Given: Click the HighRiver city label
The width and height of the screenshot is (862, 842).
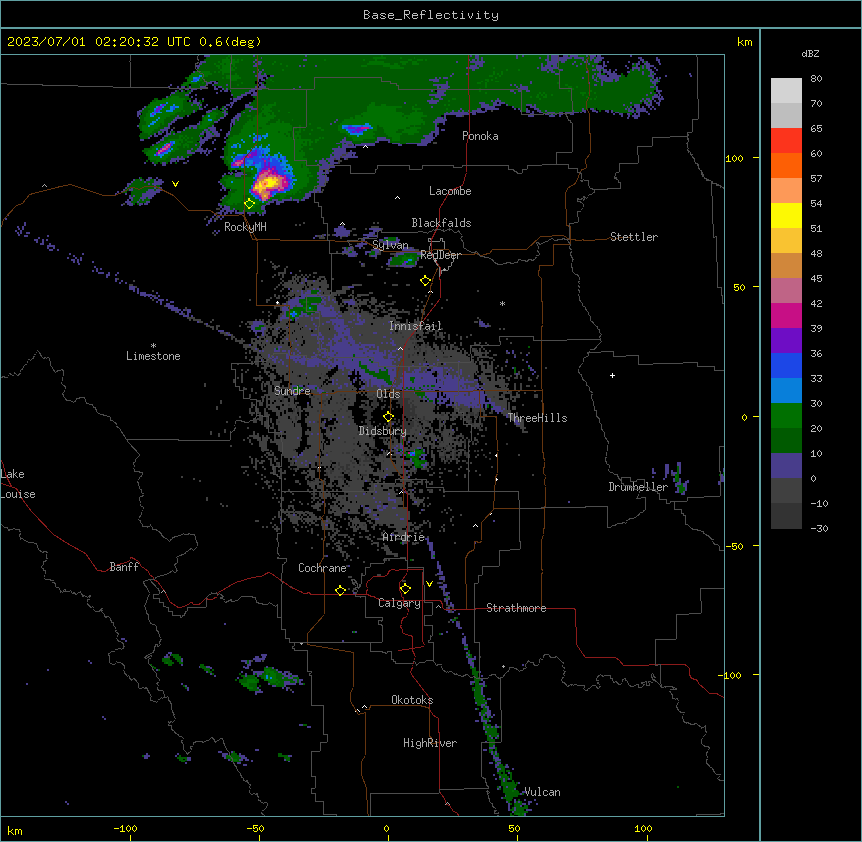Looking at the screenshot, I should pos(430,743).
